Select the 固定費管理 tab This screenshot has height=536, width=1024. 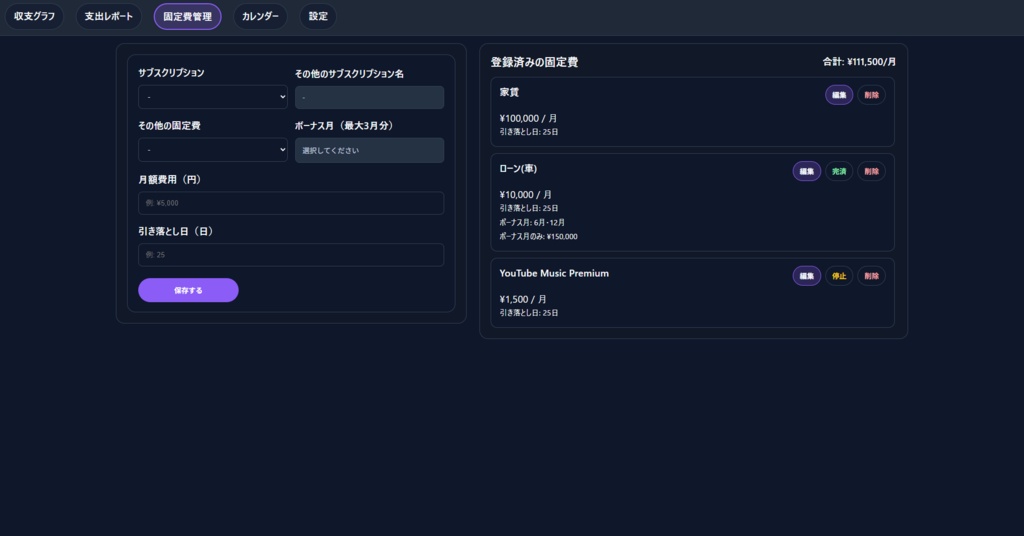click(x=187, y=16)
